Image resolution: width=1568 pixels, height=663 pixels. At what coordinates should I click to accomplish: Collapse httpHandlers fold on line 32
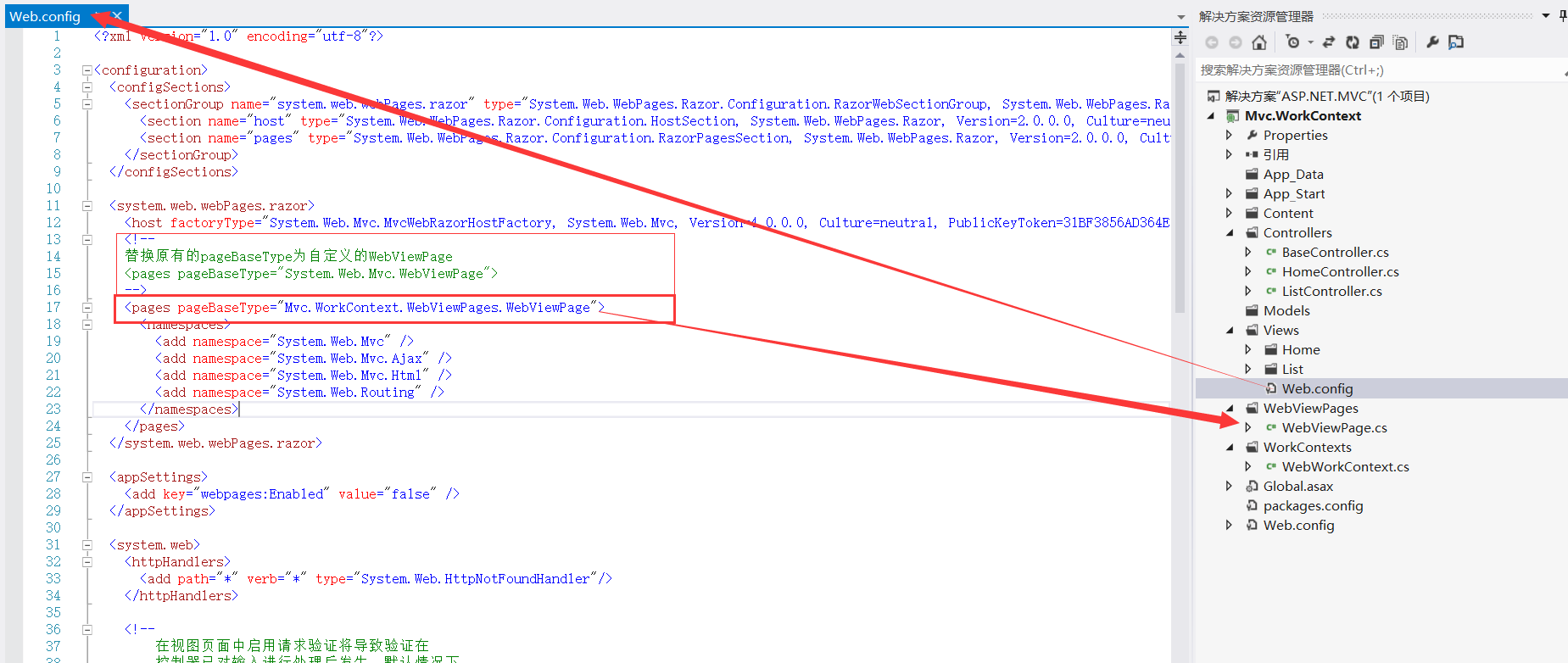[86, 562]
